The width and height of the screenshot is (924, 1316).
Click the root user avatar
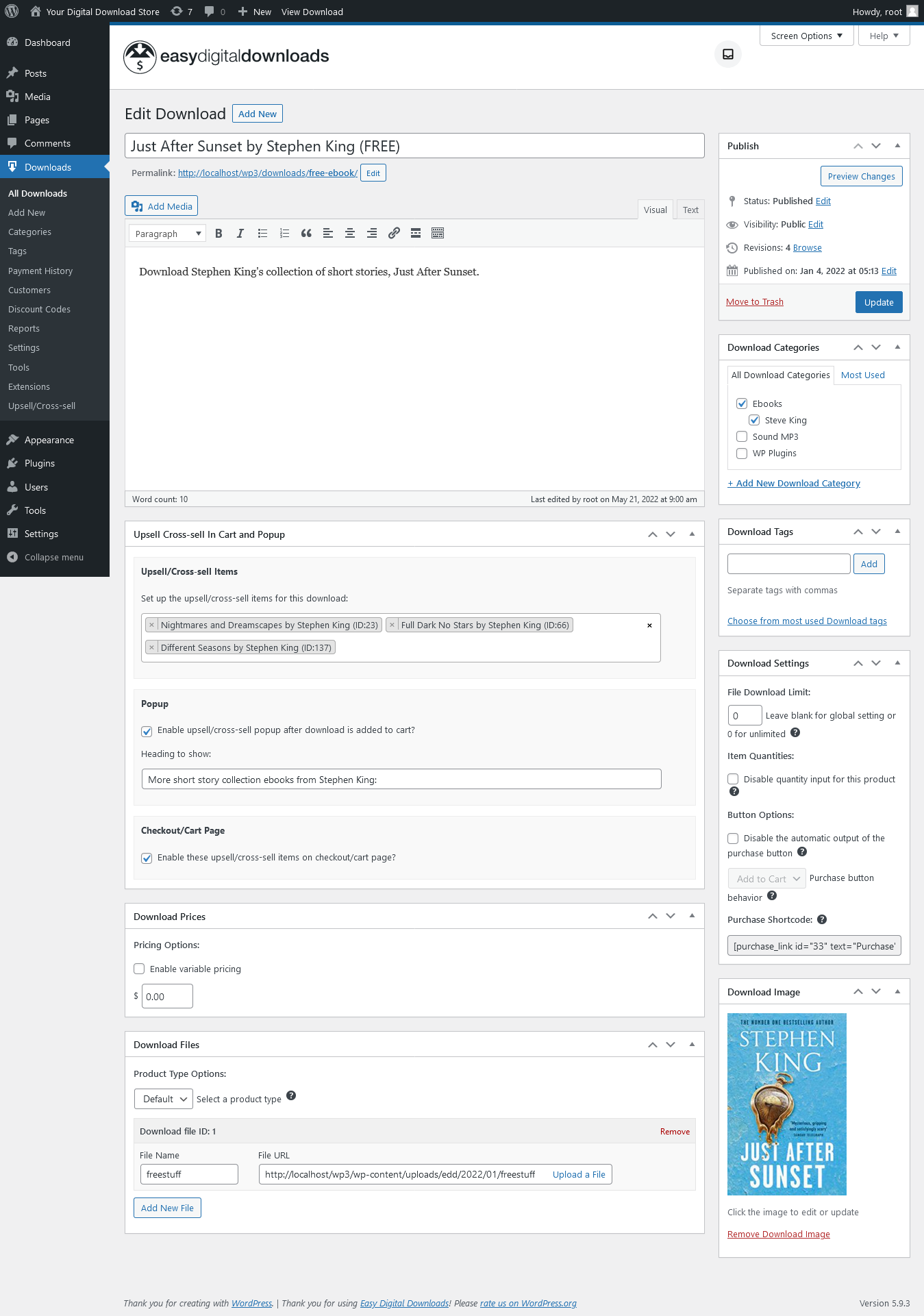click(x=912, y=12)
